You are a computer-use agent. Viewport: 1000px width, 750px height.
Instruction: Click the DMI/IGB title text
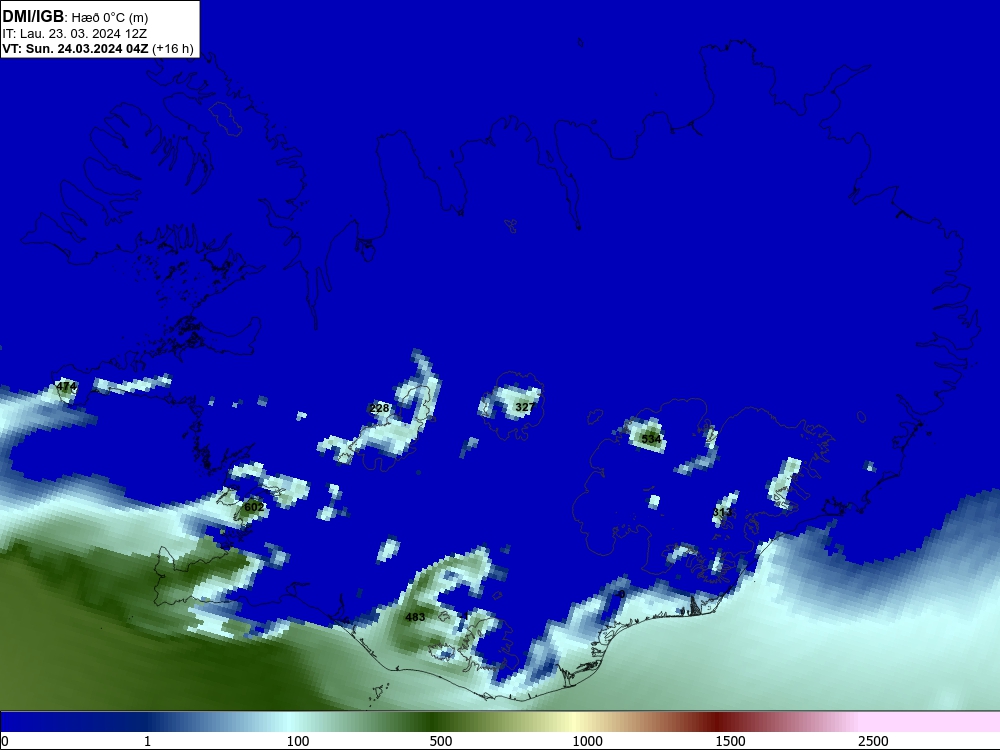(33, 16)
